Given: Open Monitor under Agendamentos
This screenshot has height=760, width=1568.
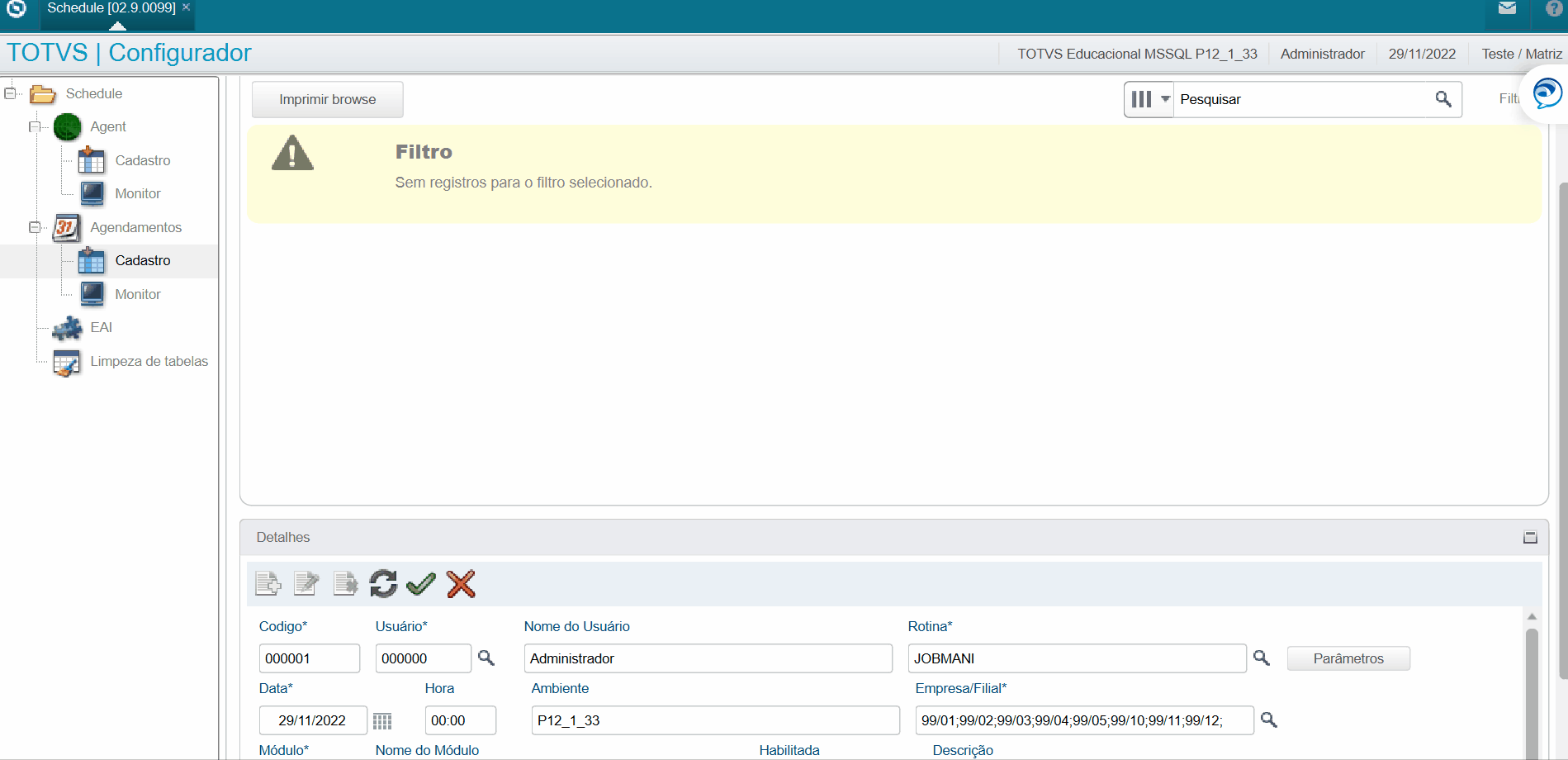Looking at the screenshot, I should (138, 294).
